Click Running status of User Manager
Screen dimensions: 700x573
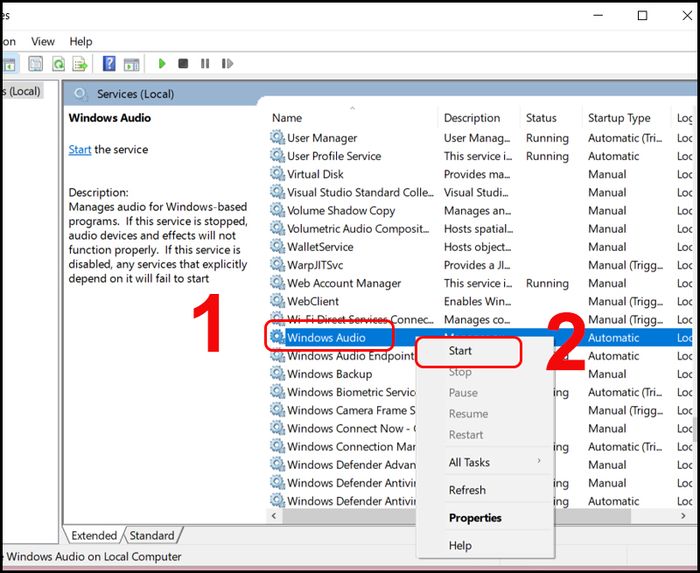pyautogui.click(x=547, y=138)
